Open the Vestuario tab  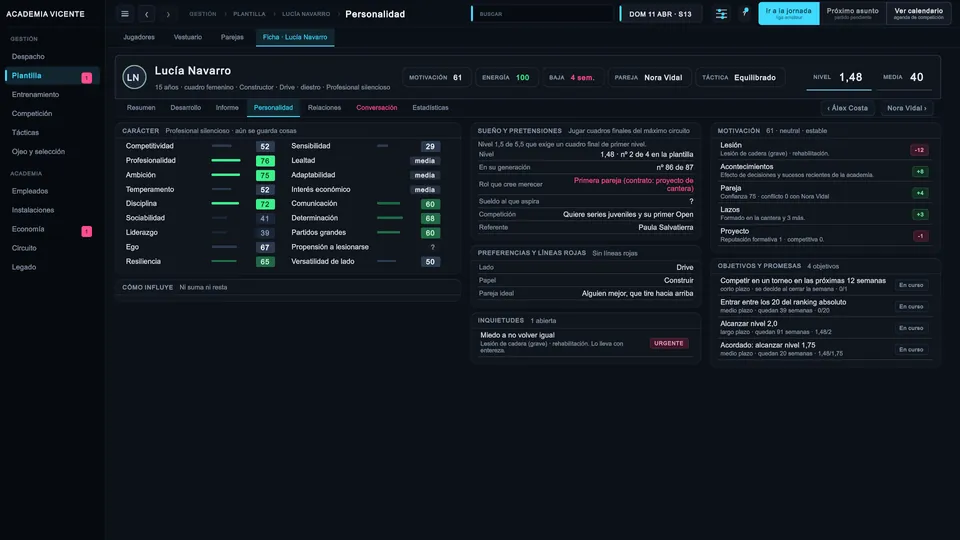coord(187,37)
